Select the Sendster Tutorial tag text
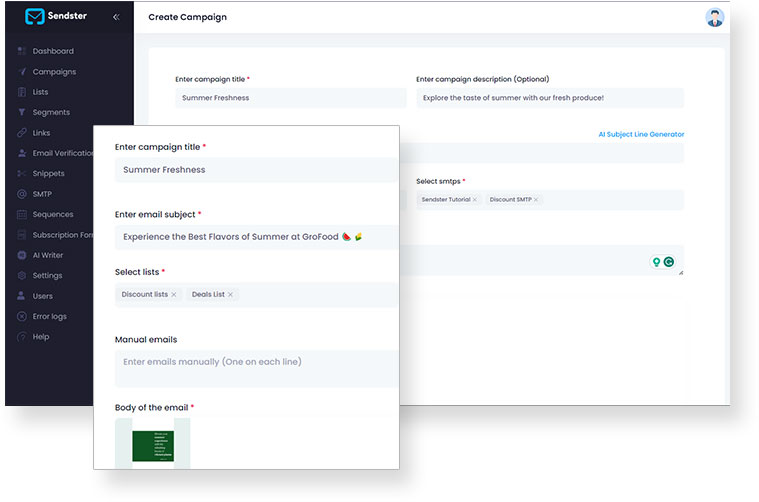Screen dimensions: 759x502 point(446,199)
